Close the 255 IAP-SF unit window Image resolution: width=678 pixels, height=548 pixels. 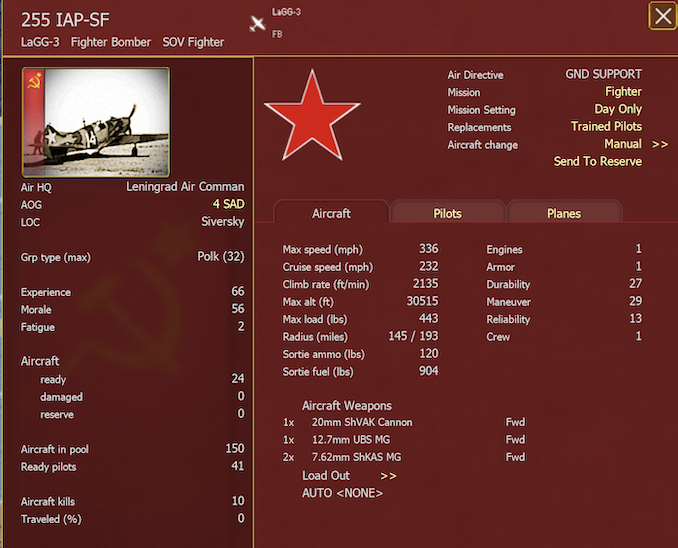663,16
